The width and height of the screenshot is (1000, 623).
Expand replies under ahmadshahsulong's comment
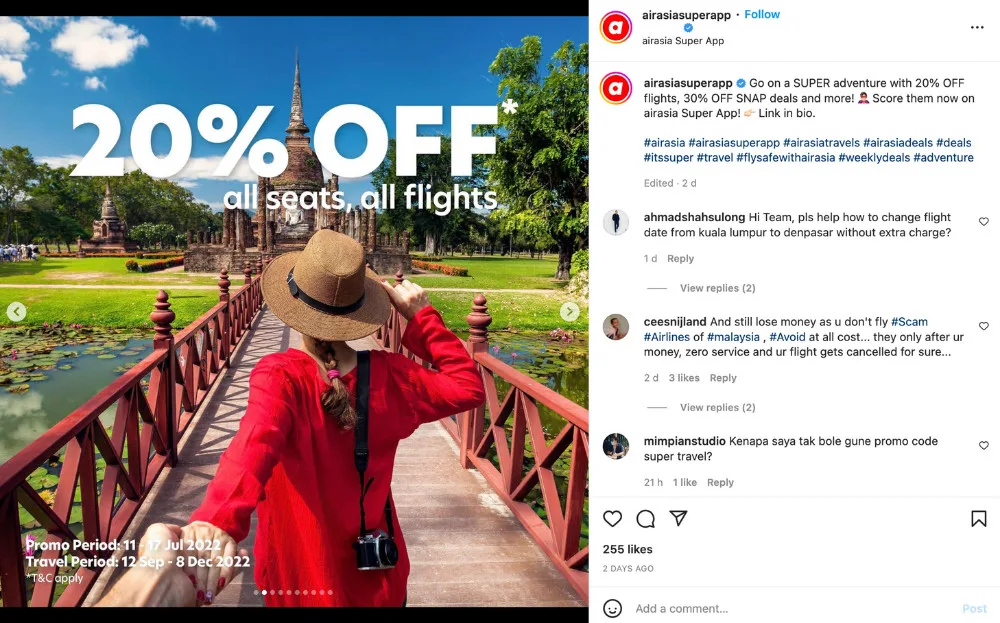[717, 288]
